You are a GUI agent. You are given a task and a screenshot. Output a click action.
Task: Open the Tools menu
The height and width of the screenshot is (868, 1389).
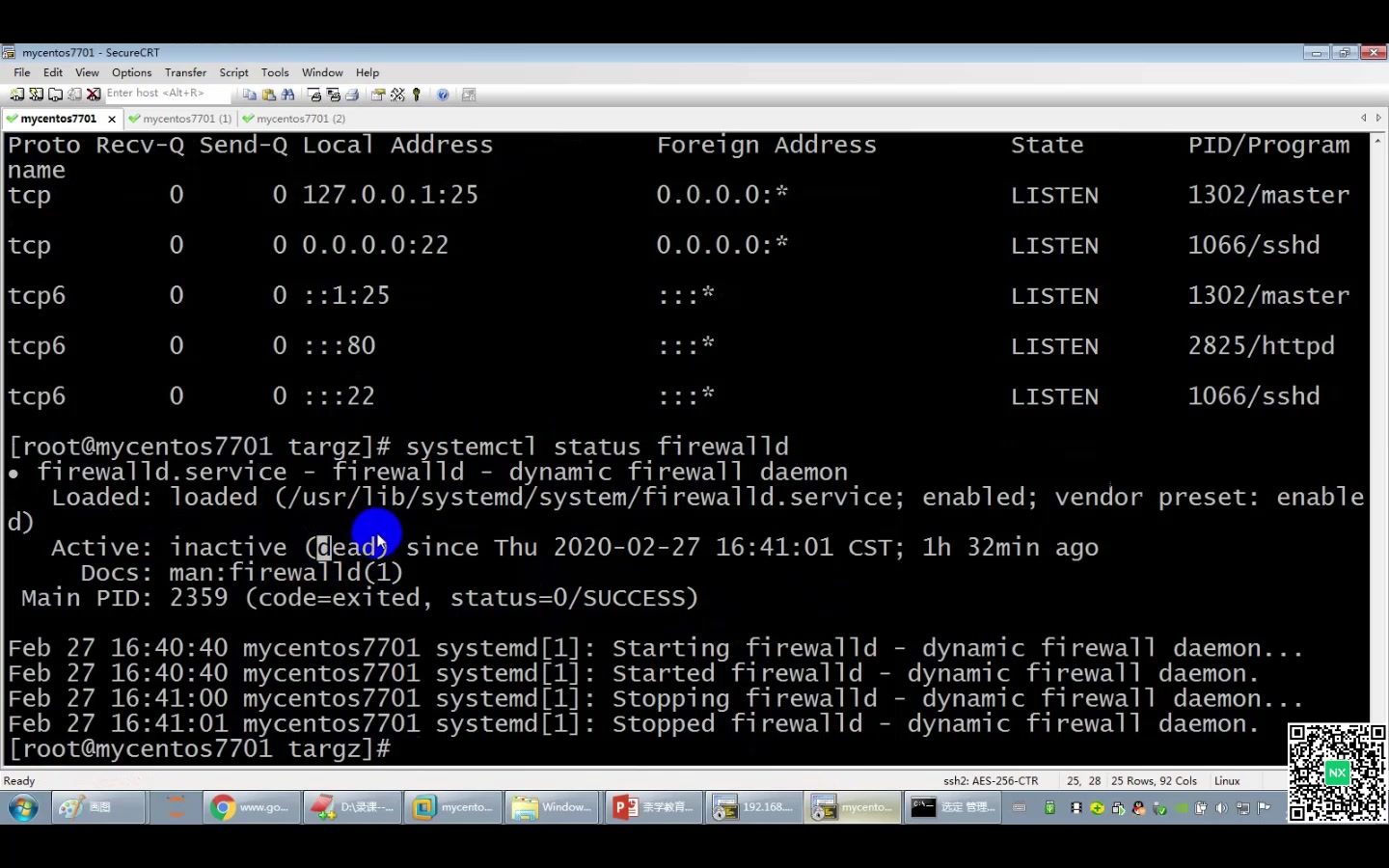coord(275,72)
